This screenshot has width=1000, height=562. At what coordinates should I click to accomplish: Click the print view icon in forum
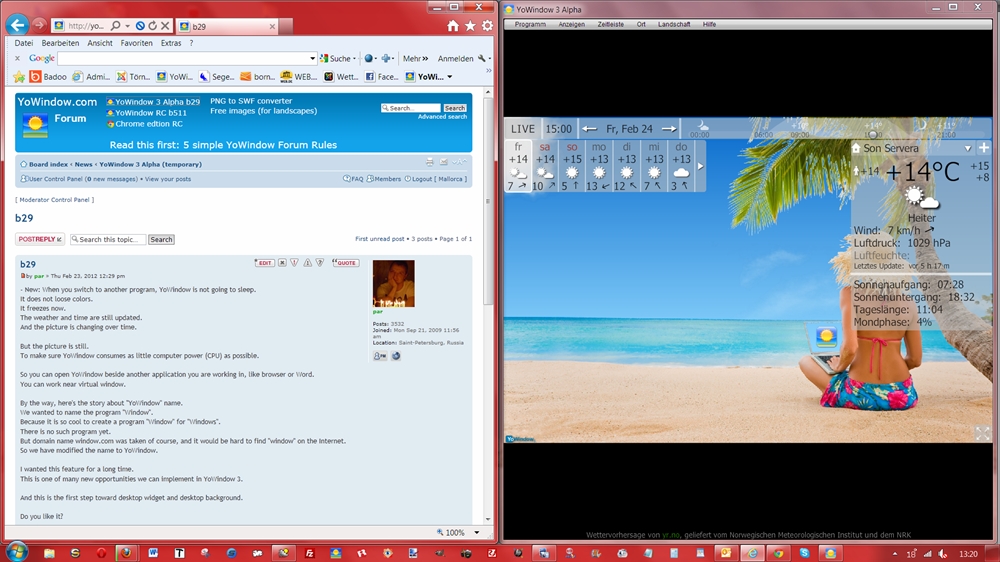tap(430, 162)
